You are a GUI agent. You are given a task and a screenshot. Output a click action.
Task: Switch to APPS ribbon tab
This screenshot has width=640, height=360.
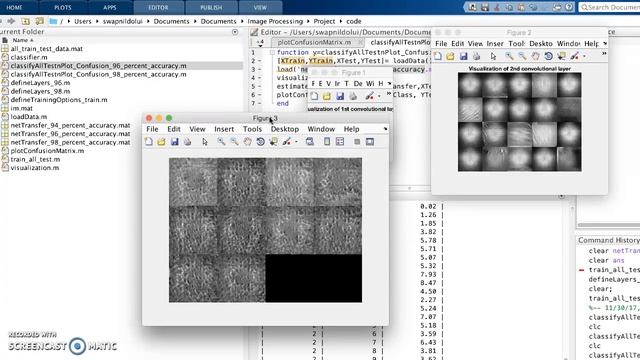click(x=109, y=7)
